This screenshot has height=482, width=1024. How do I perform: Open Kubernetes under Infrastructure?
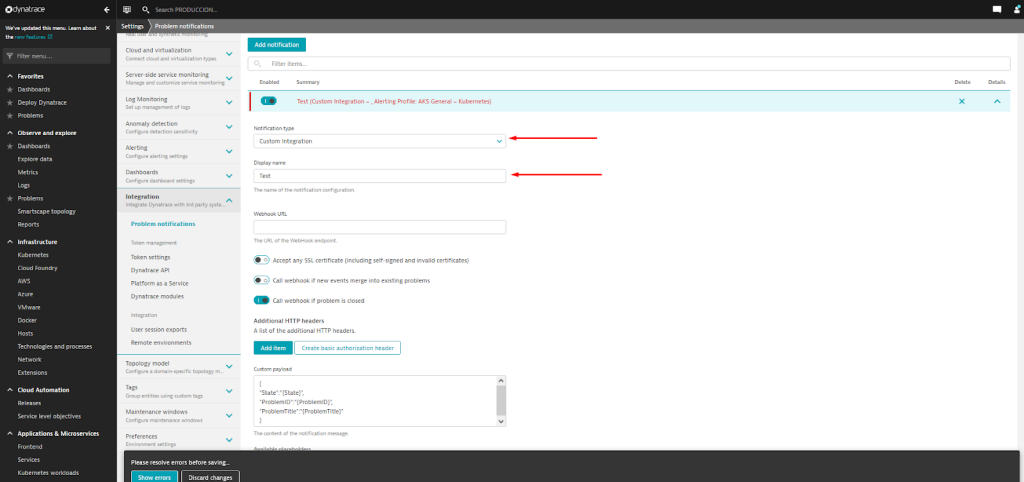click(x=34, y=255)
